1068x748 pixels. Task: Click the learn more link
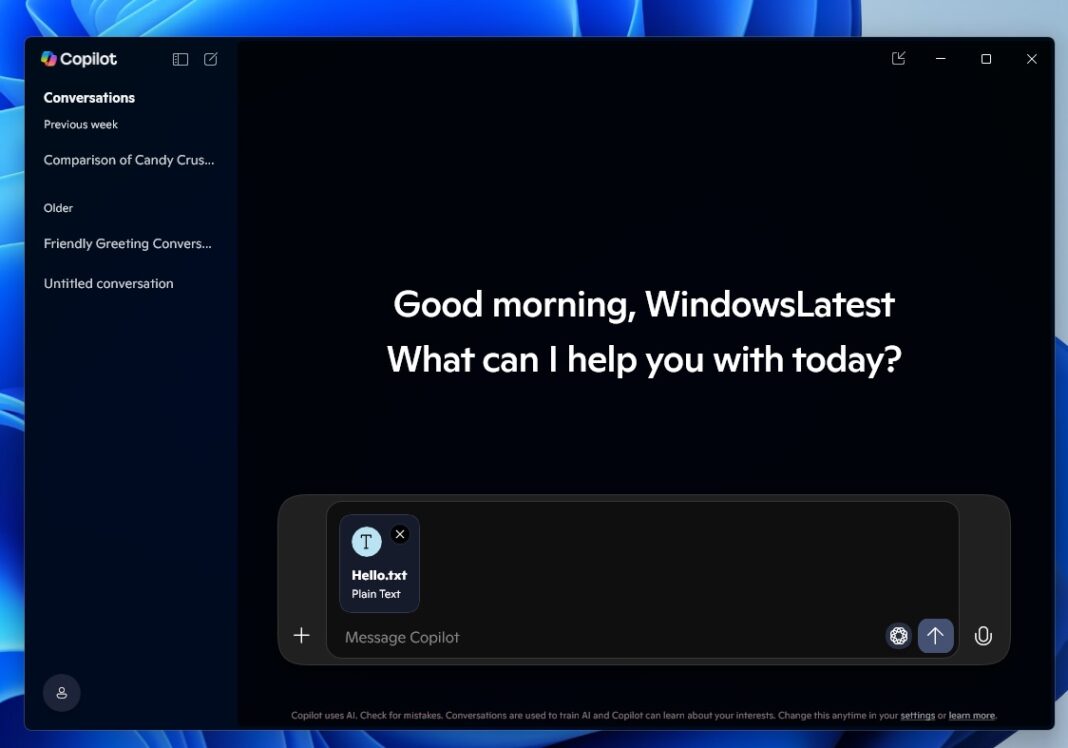971,715
